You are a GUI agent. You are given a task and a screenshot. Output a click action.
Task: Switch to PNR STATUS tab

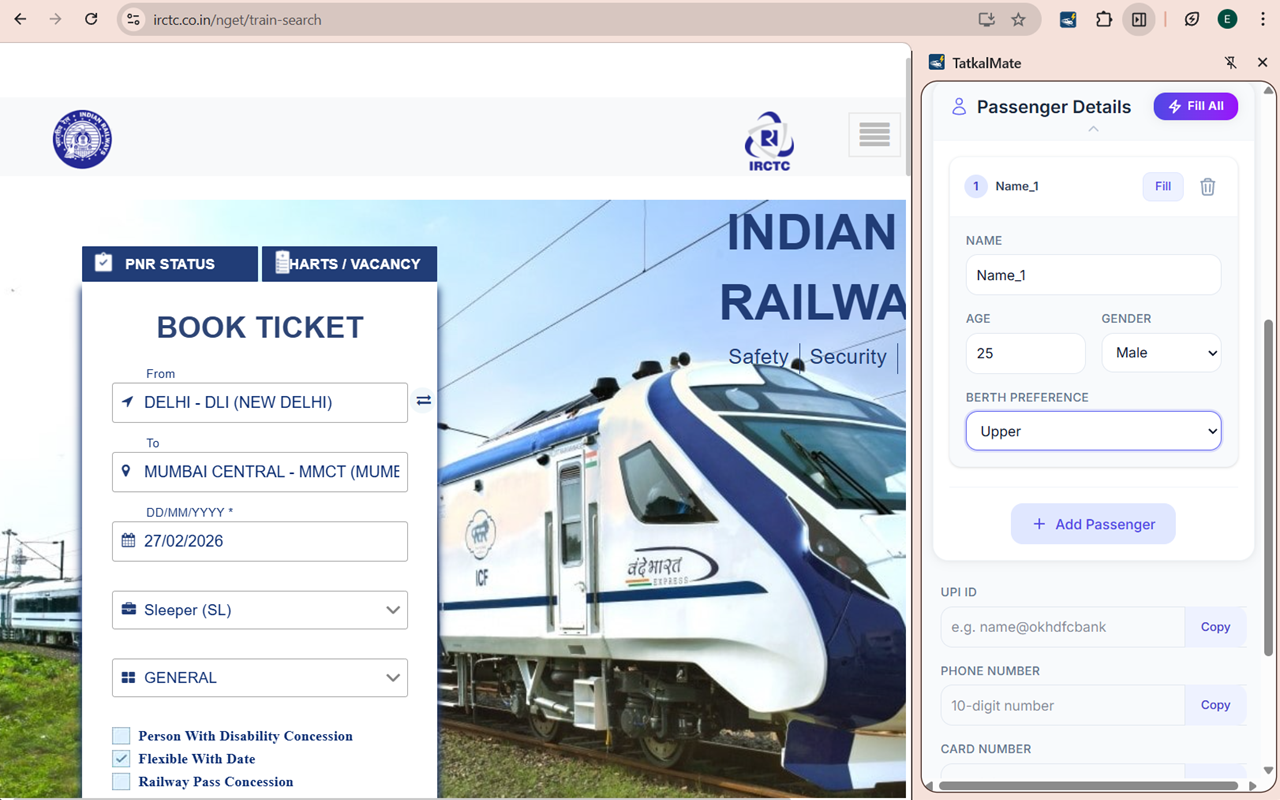[170, 264]
